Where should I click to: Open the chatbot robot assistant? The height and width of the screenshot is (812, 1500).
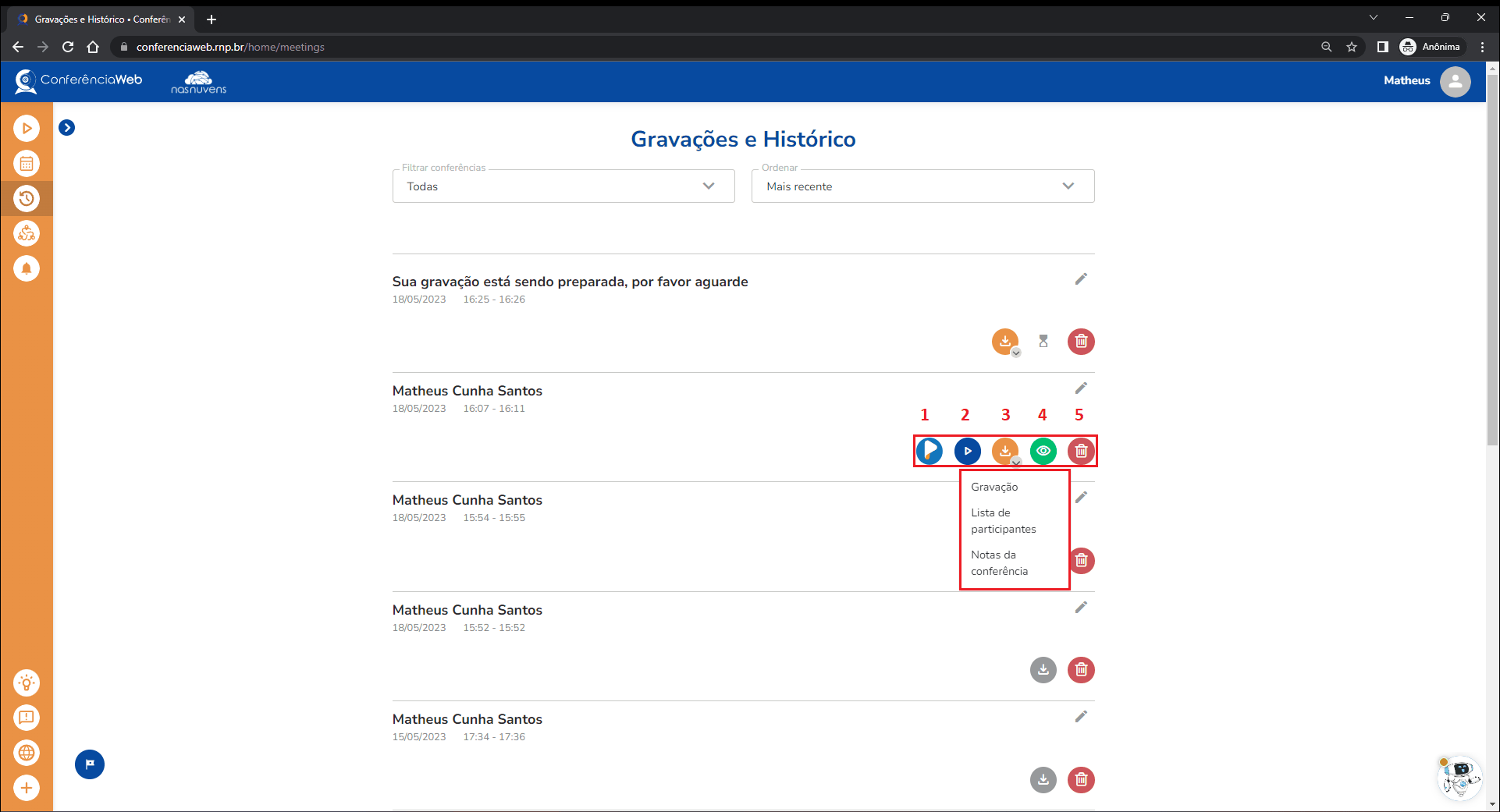tap(1459, 778)
